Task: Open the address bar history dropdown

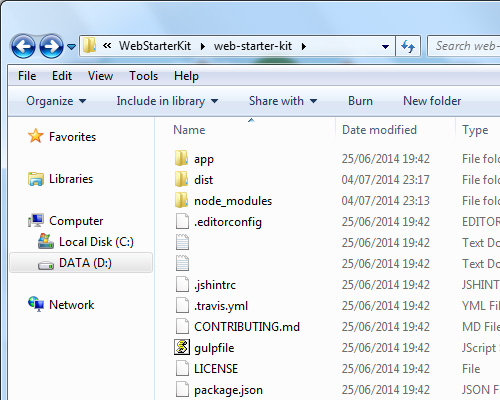Action: (385, 46)
